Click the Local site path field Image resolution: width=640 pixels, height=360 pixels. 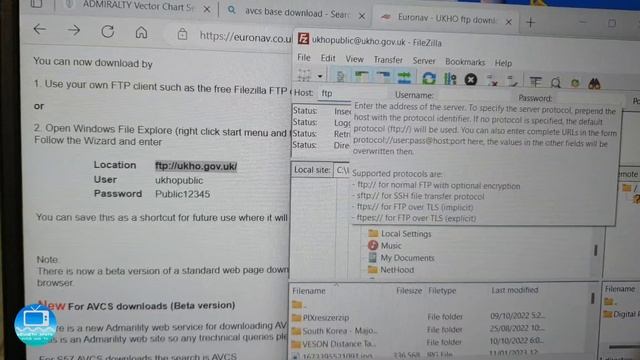pos(342,170)
